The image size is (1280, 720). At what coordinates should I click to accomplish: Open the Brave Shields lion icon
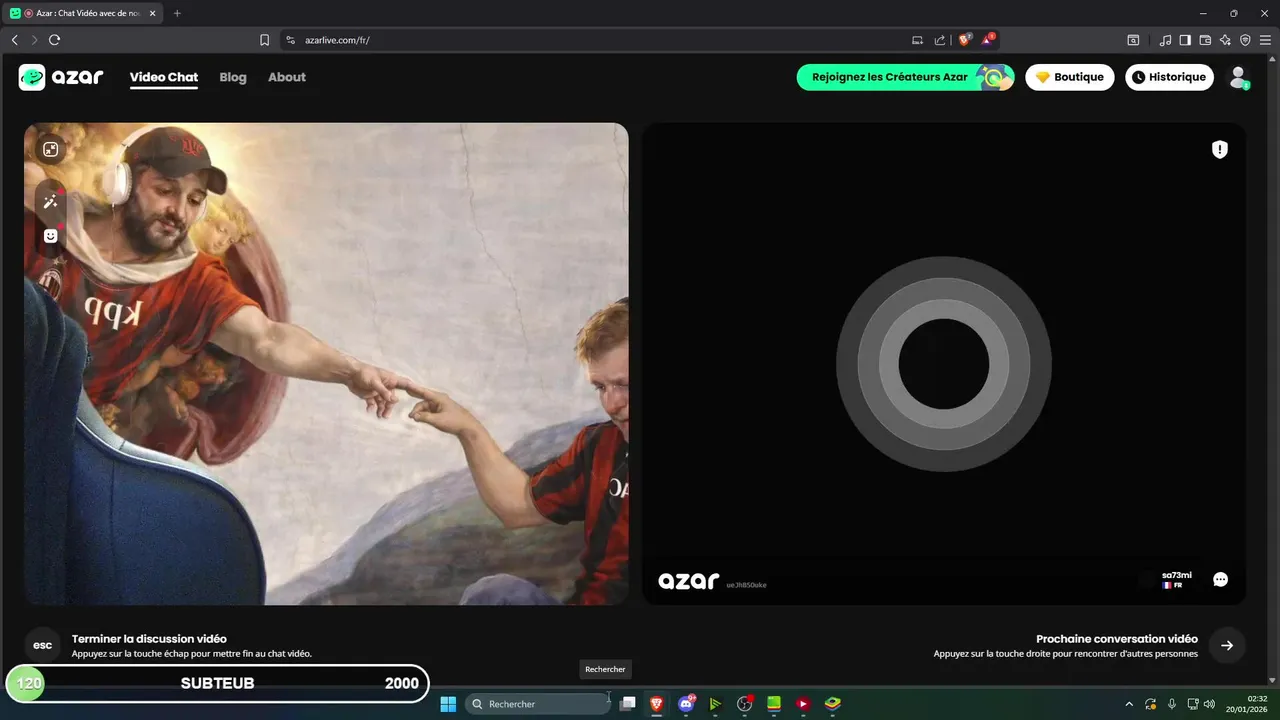pyautogui.click(x=965, y=40)
